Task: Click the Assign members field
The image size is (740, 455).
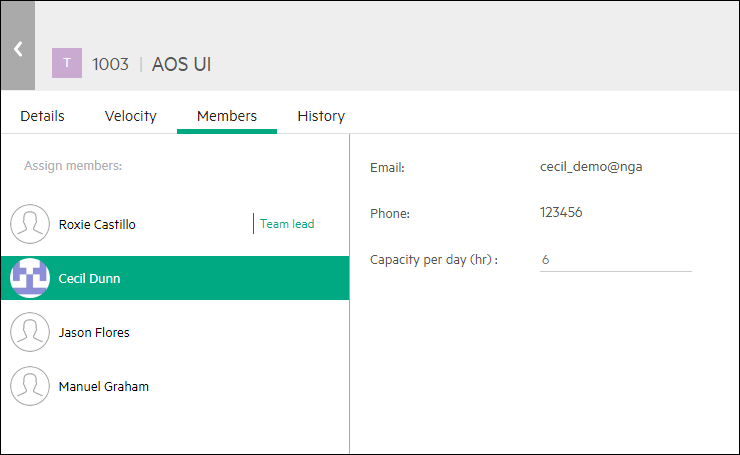Action: pyautogui.click(x=73, y=166)
